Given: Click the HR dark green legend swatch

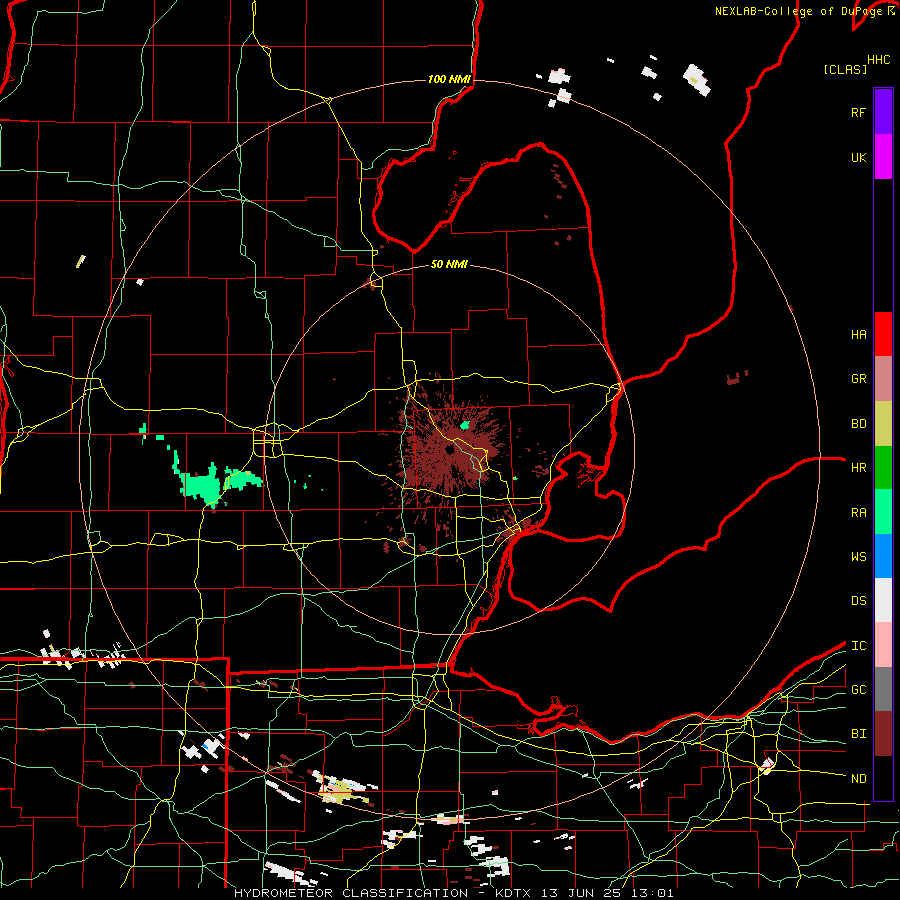Looking at the screenshot, I should pos(883,467).
